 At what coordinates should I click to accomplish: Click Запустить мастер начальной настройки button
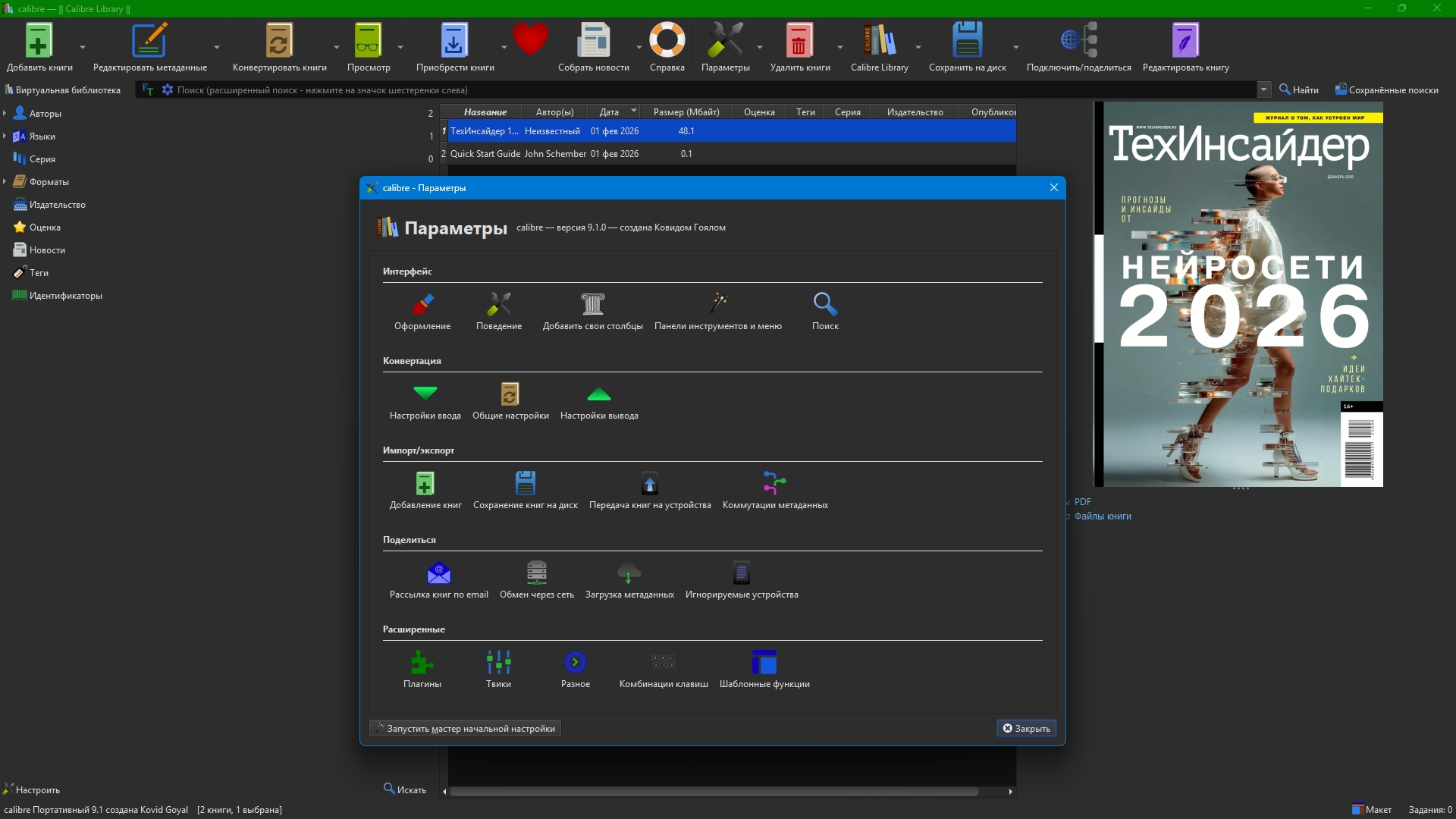465,728
